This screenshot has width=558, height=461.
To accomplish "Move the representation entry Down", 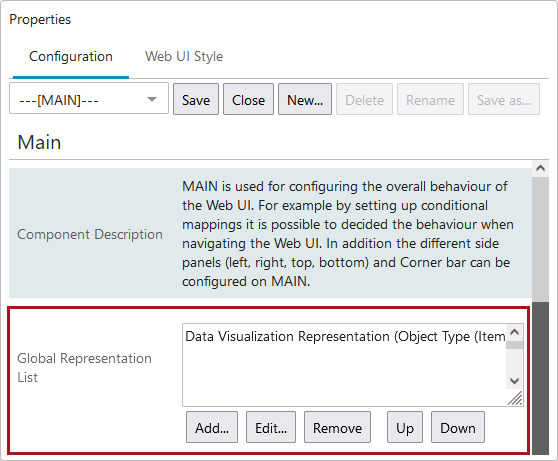I will click(x=458, y=427).
